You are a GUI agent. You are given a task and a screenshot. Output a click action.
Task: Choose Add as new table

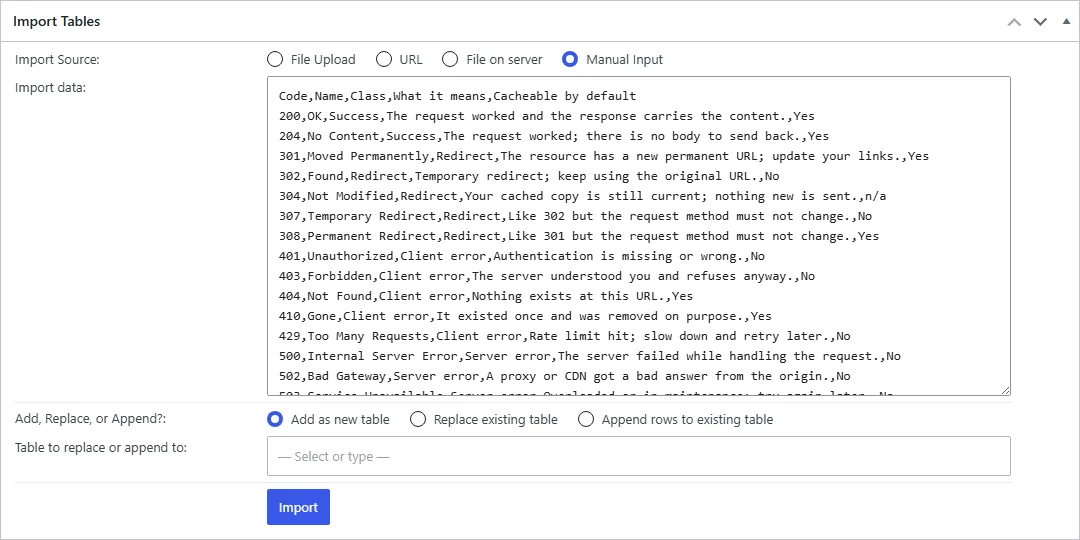275,419
